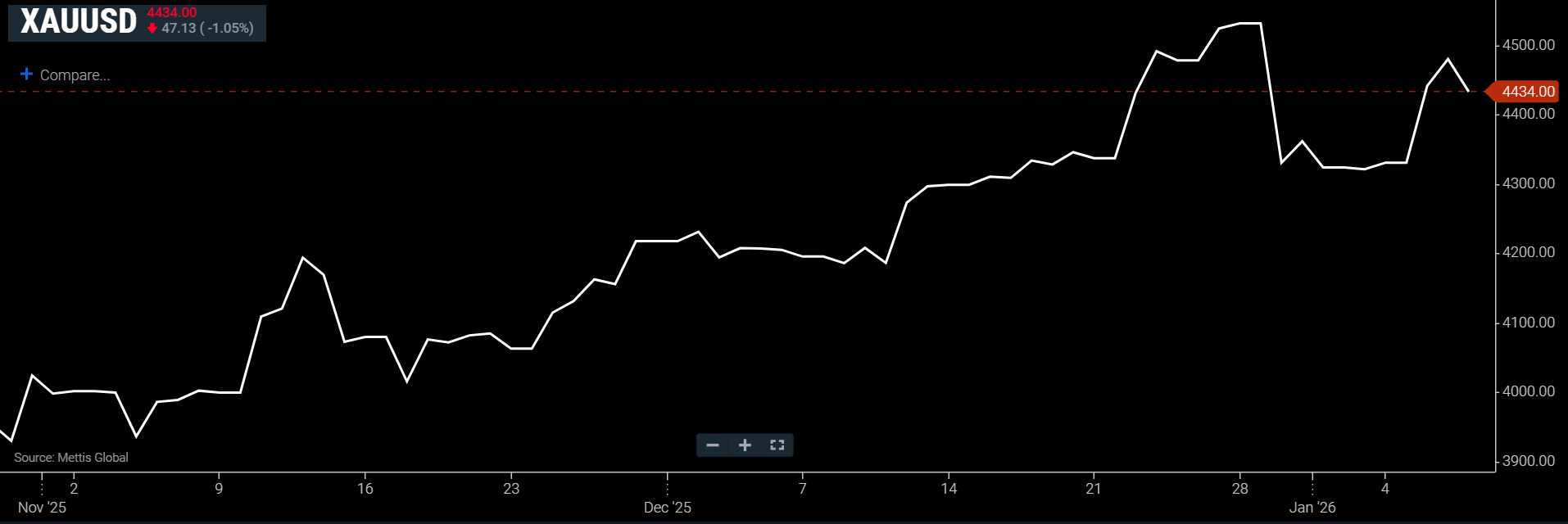Click the Source: Mettis Global label
The width and height of the screenshot is (1568, 524).
[x=71, y=458]
